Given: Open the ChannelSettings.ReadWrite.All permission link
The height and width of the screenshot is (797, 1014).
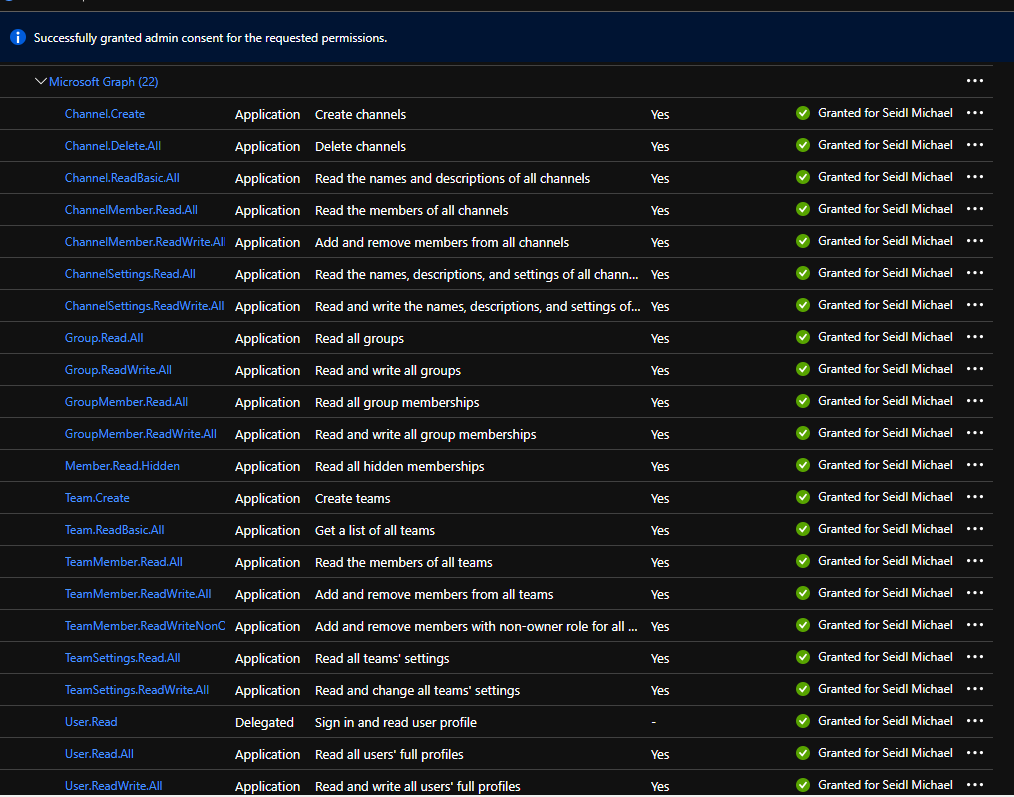Looking at the screenshot, I should (145, 306).
